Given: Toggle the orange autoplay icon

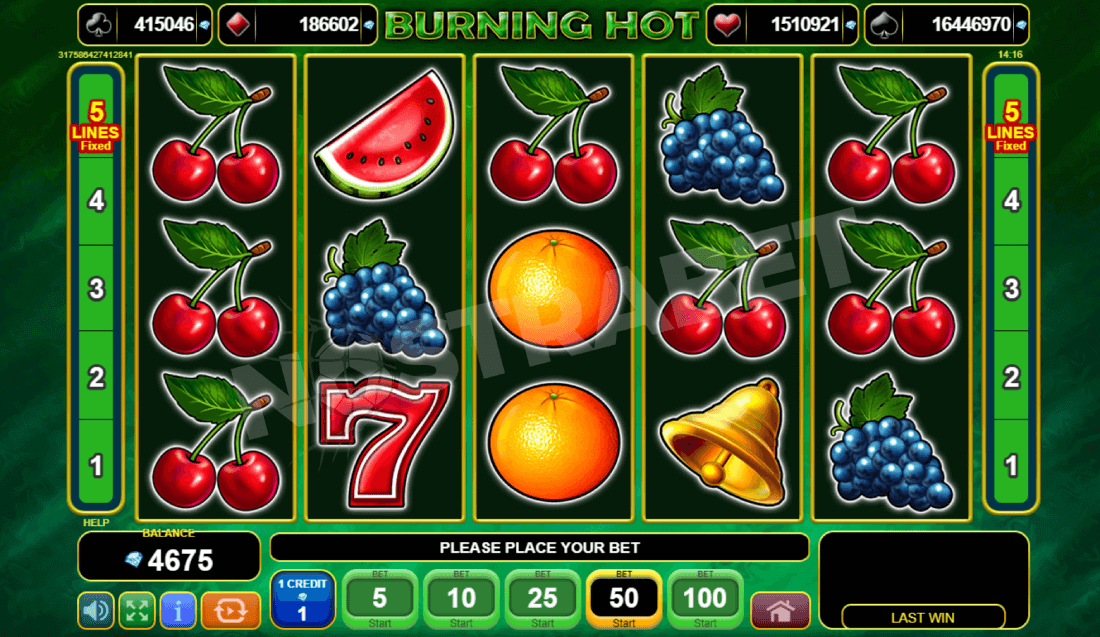Looking at the screenshot, I should (x=231, y=611).
